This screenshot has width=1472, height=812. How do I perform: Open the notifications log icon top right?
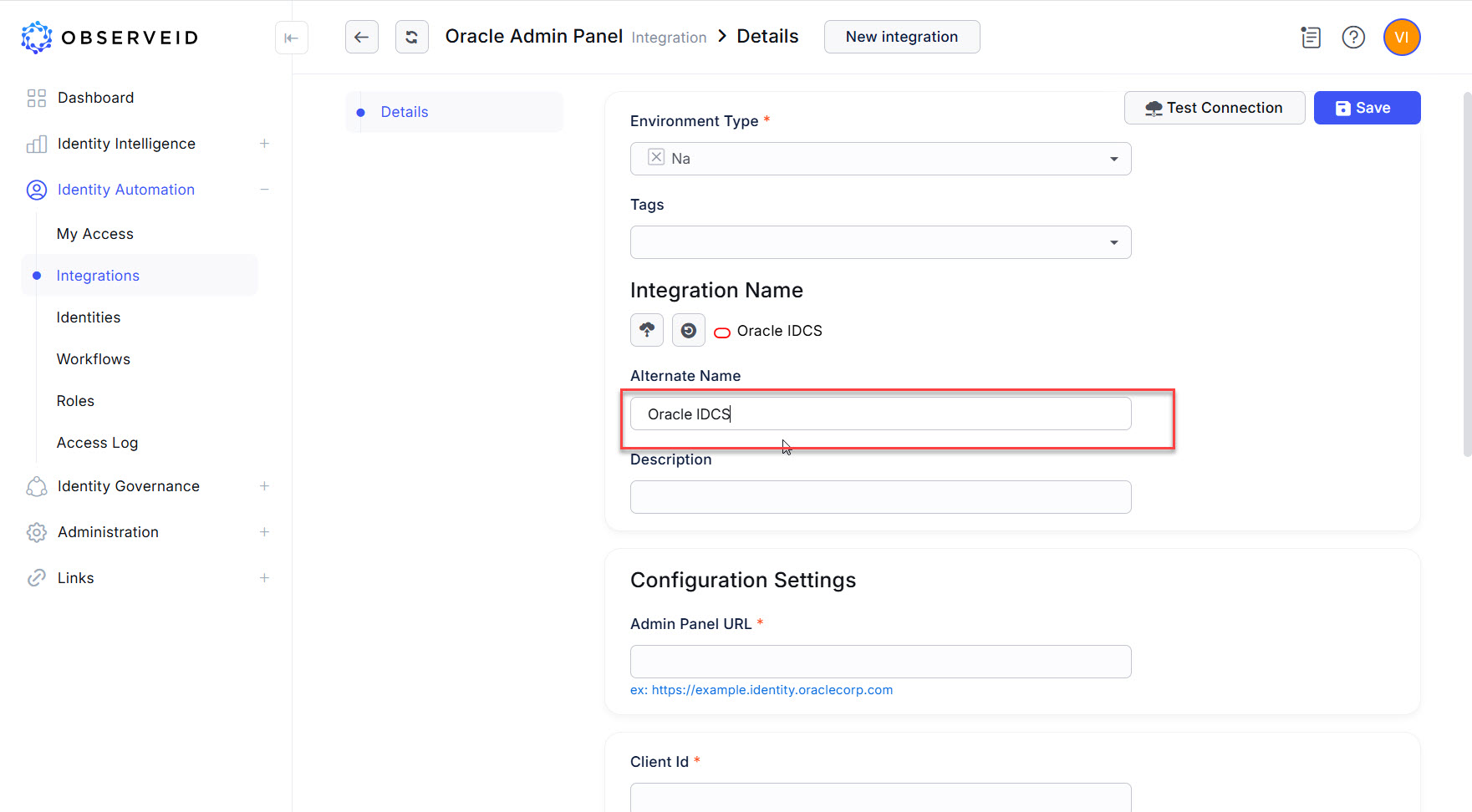click(1310, 37)
